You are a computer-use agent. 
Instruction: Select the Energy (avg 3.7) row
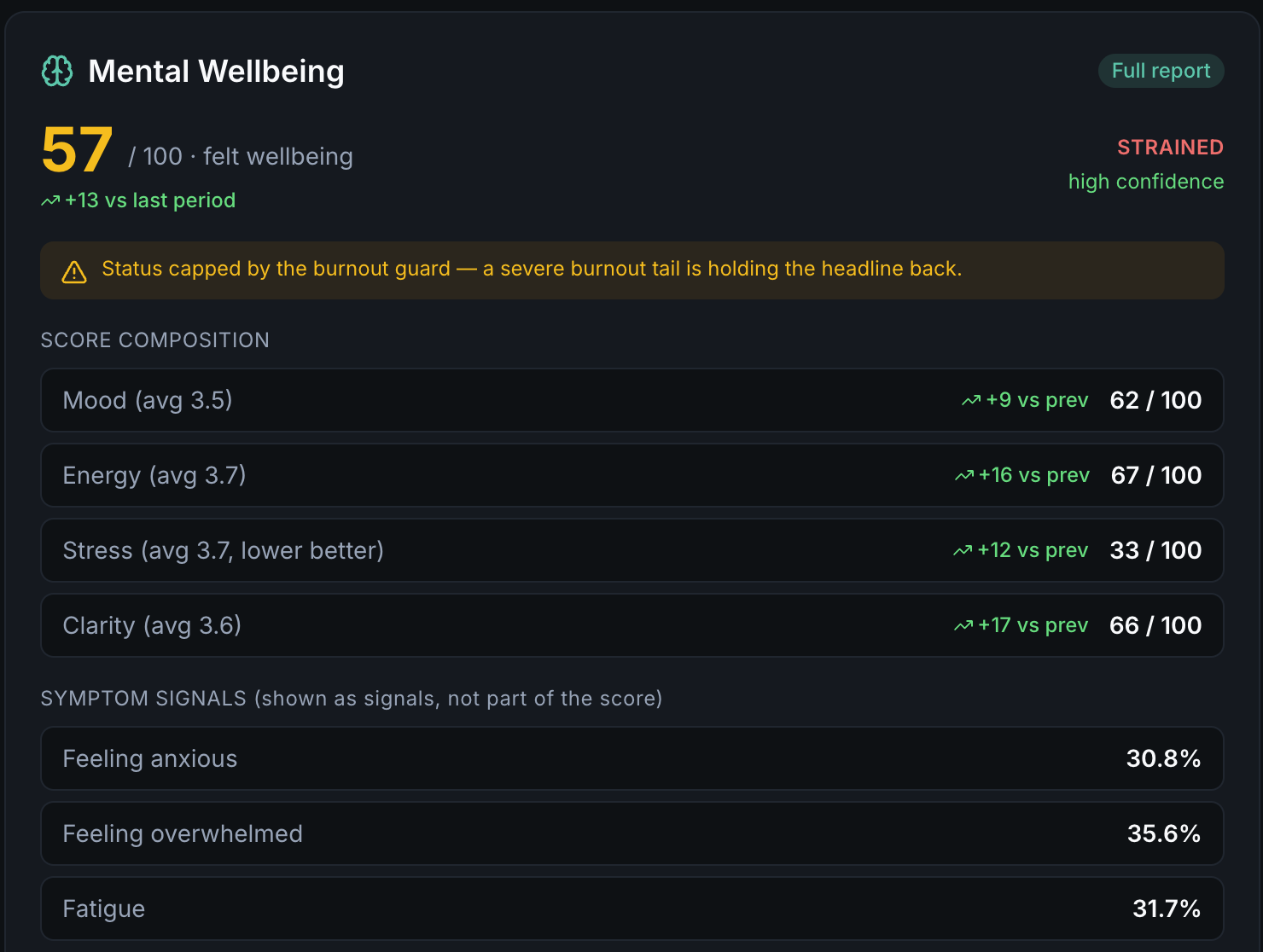pos(632,475)
